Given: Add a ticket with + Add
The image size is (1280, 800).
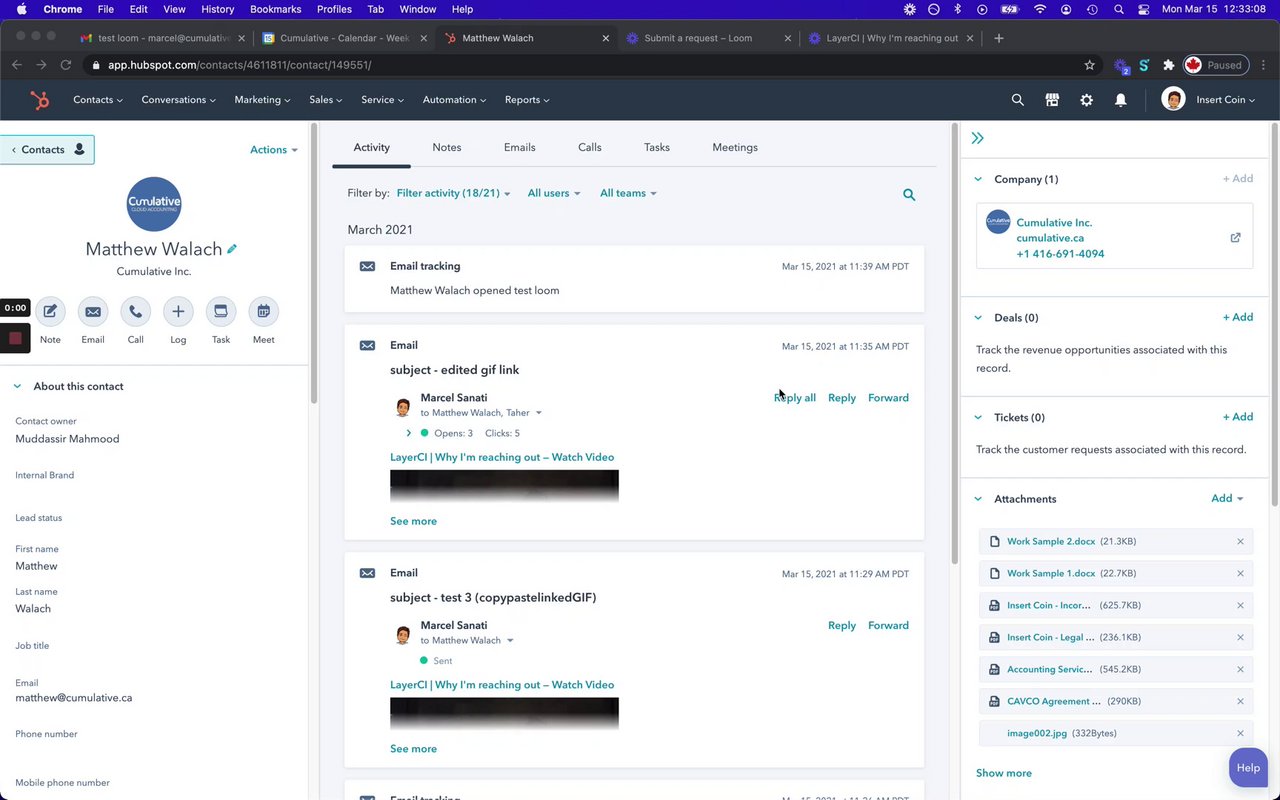Looking at the screenshot, I should [1238, 417].
